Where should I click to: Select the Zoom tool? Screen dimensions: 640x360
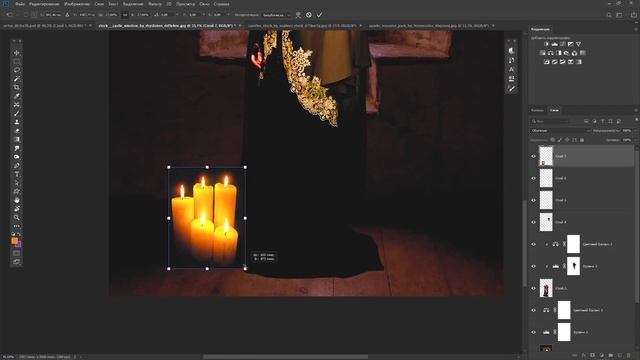pyautogui.click(x=16, y=217)
